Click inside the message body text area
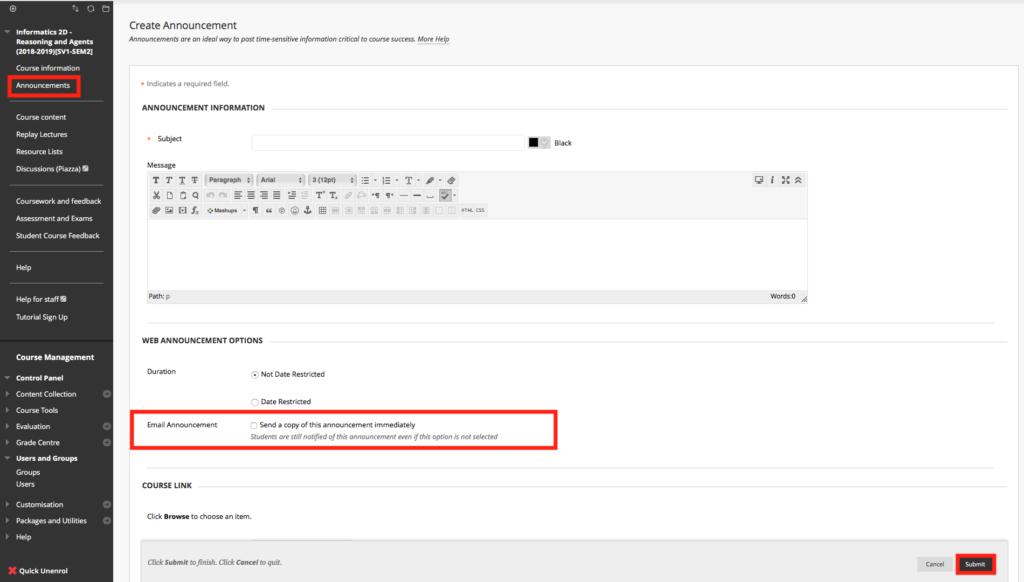Viewport: 1024px width, 582px height. click(477, 255)
